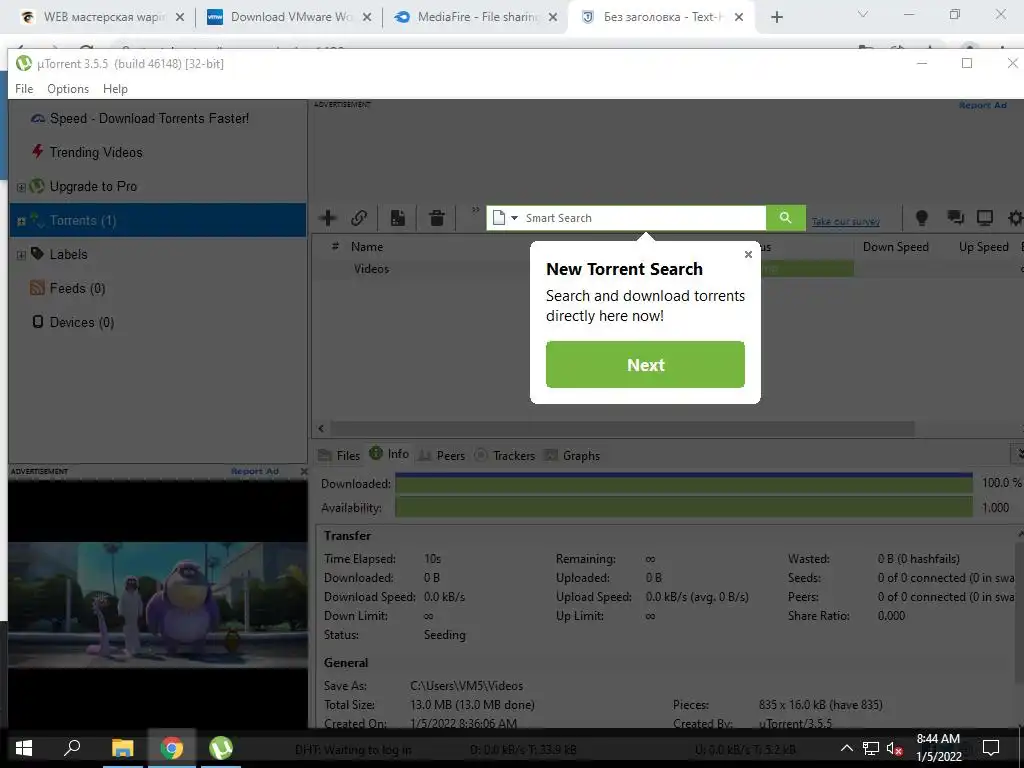Open File Explorer from taskbar
This screenshot has height=768, width=1024.
pos(122,748)
